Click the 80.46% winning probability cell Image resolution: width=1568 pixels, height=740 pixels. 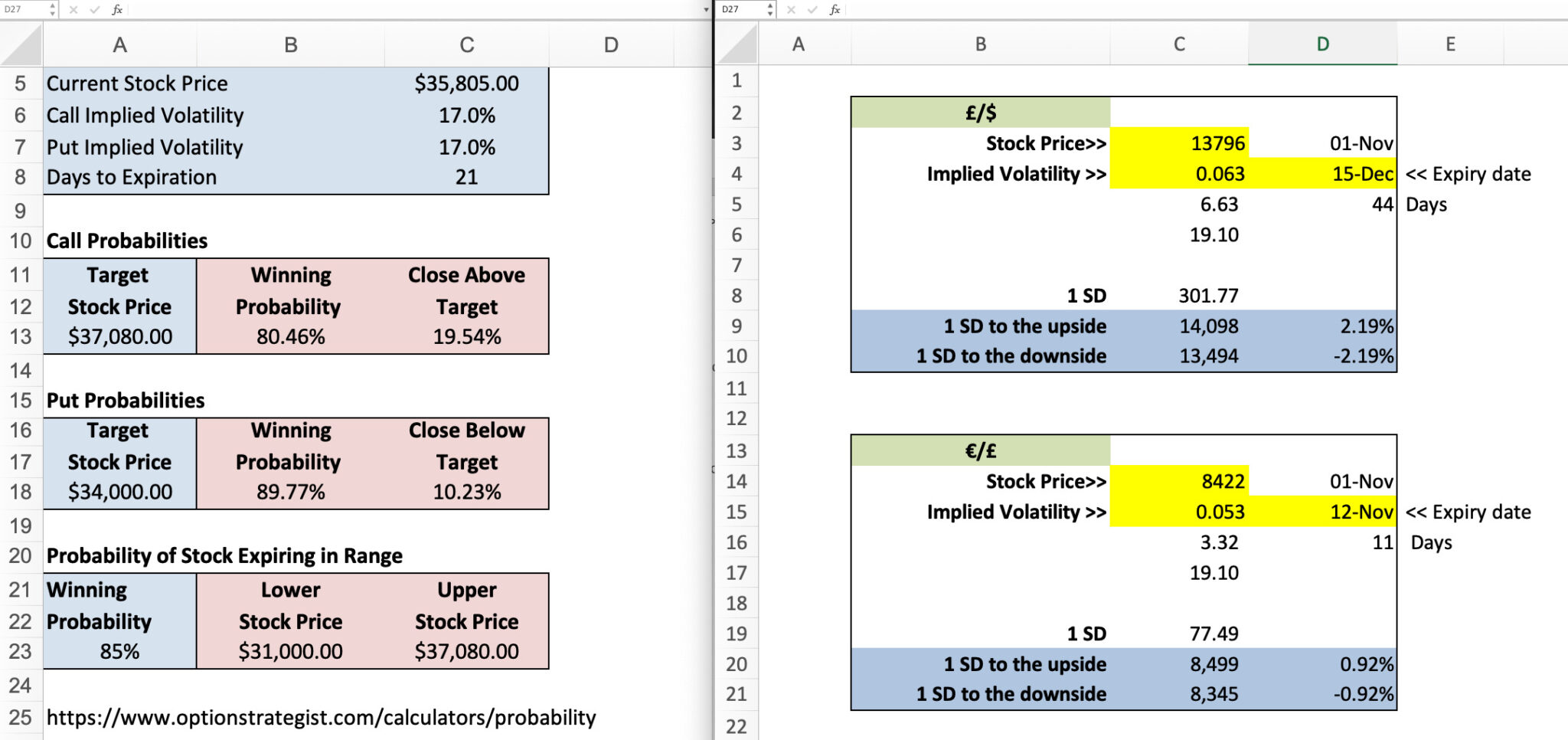(290, 336)
